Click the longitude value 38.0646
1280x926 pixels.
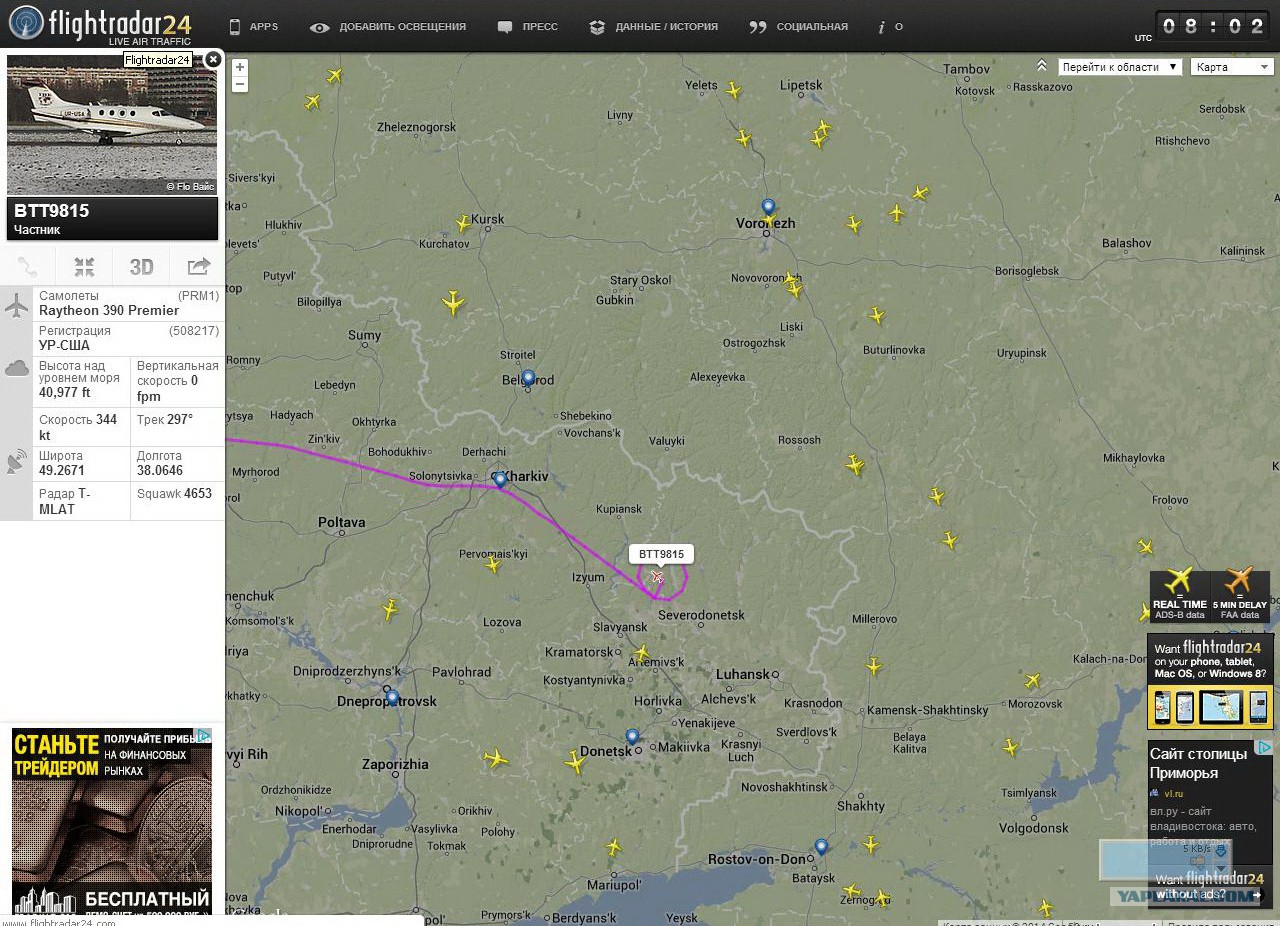pyautogui.click(x=160, y=471)
